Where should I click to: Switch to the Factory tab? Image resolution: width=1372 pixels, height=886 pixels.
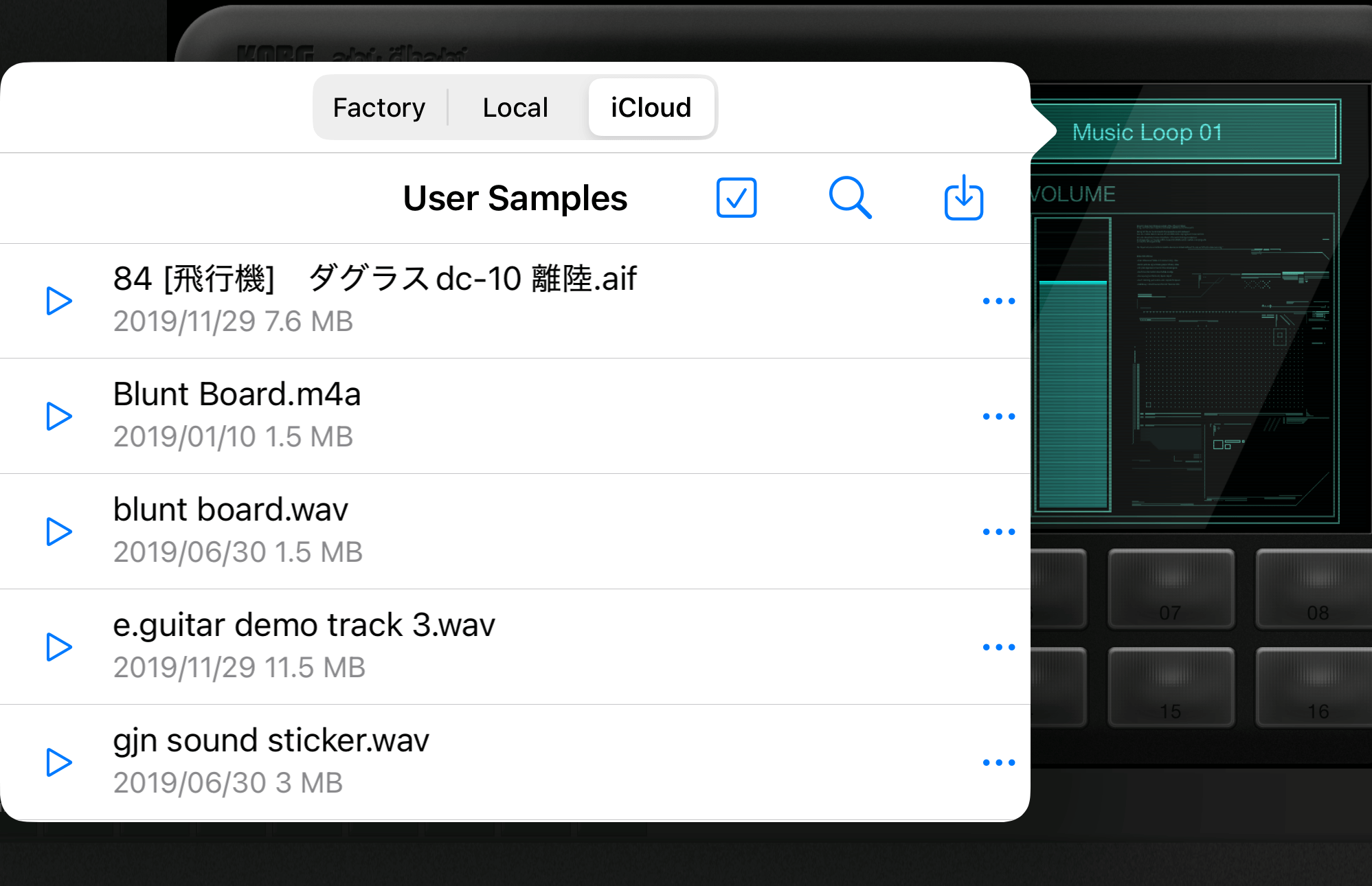coord(379,108)
